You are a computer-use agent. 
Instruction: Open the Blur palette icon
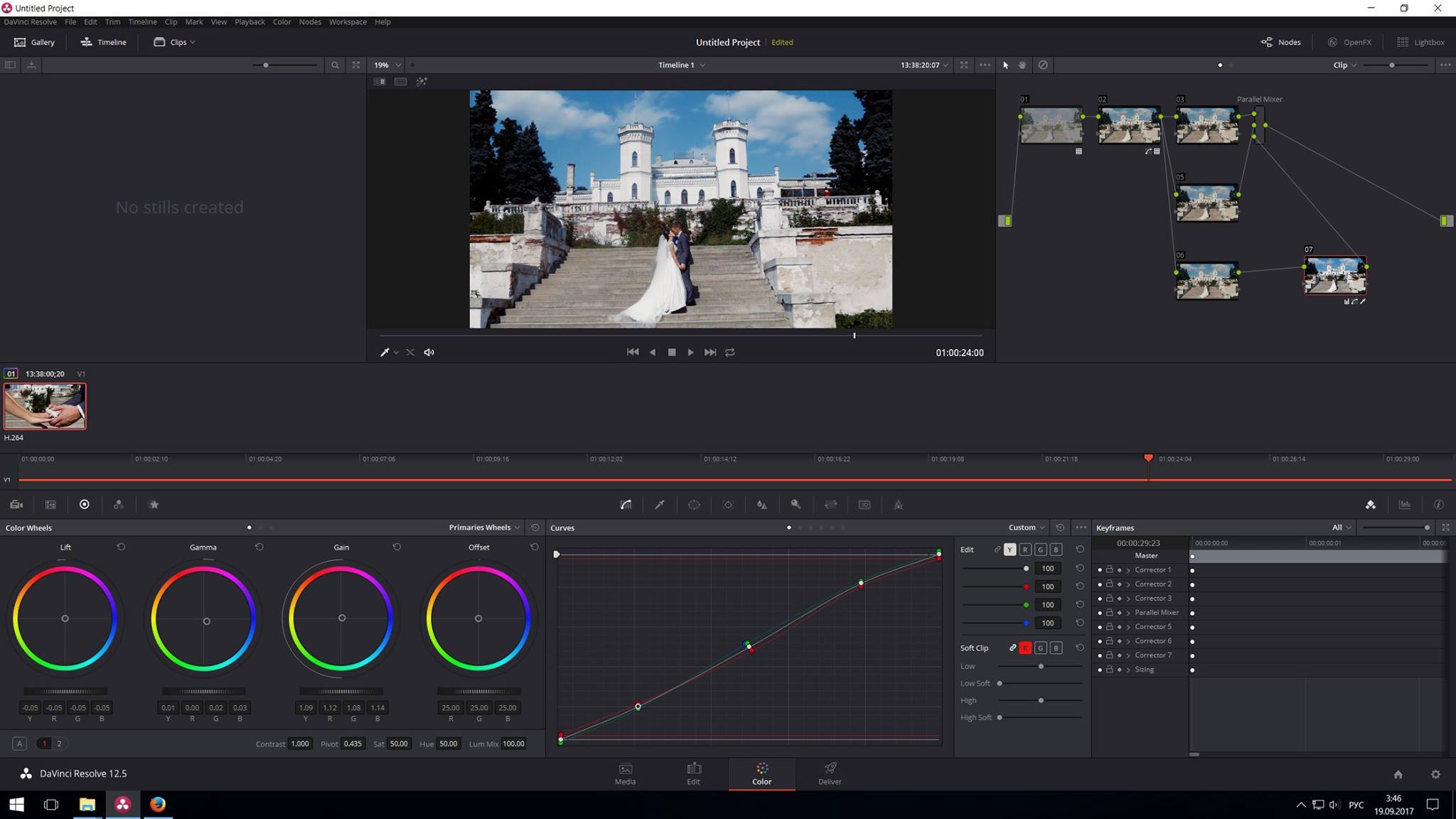tap(762, 505)
